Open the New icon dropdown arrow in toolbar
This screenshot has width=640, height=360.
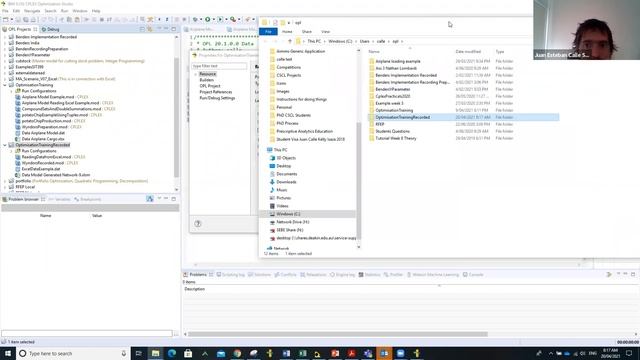(11, 19)
